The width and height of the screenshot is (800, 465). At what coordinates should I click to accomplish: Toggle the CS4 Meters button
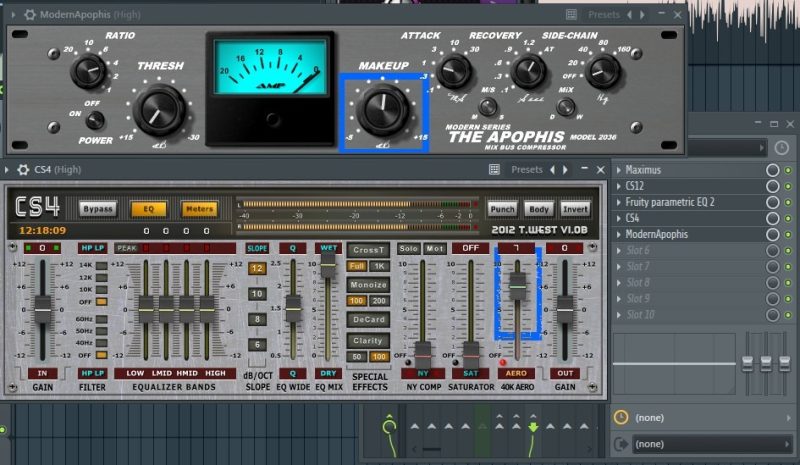point(199,209)
